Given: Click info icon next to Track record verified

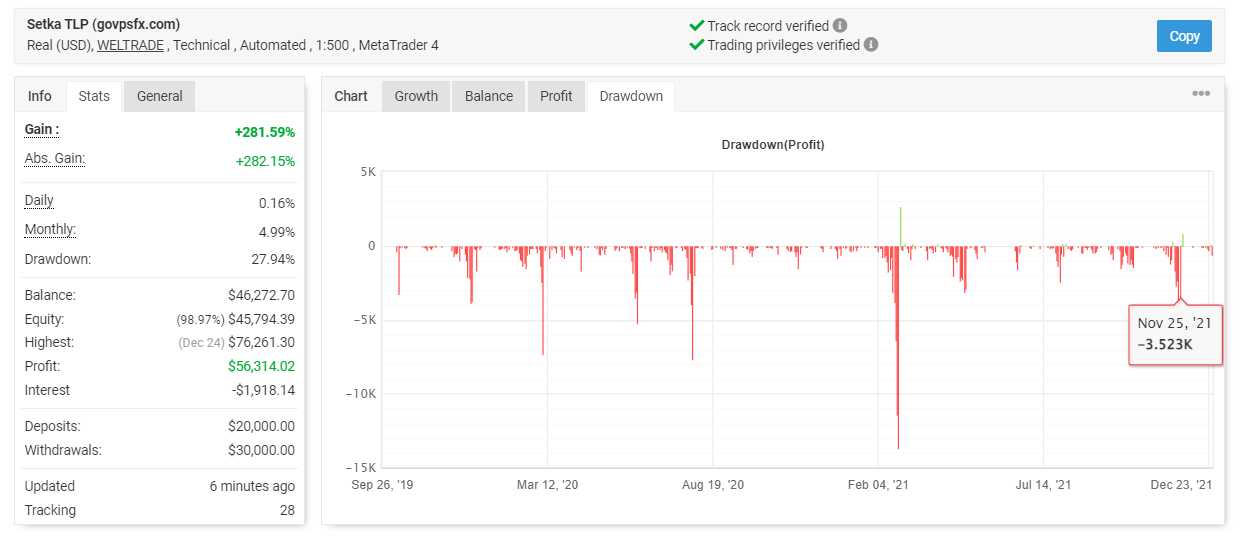Looking at the screenshot, I should click(840, 25).
